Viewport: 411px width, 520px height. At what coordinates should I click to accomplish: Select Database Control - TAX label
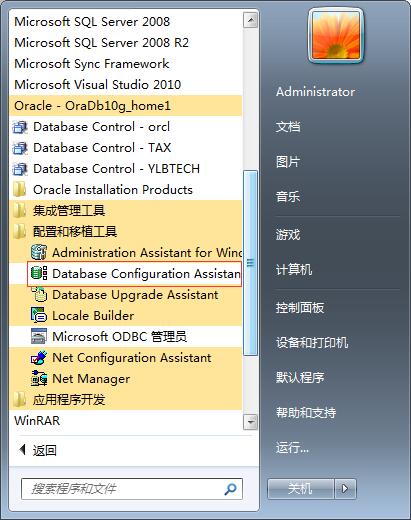tap(102, 148)
